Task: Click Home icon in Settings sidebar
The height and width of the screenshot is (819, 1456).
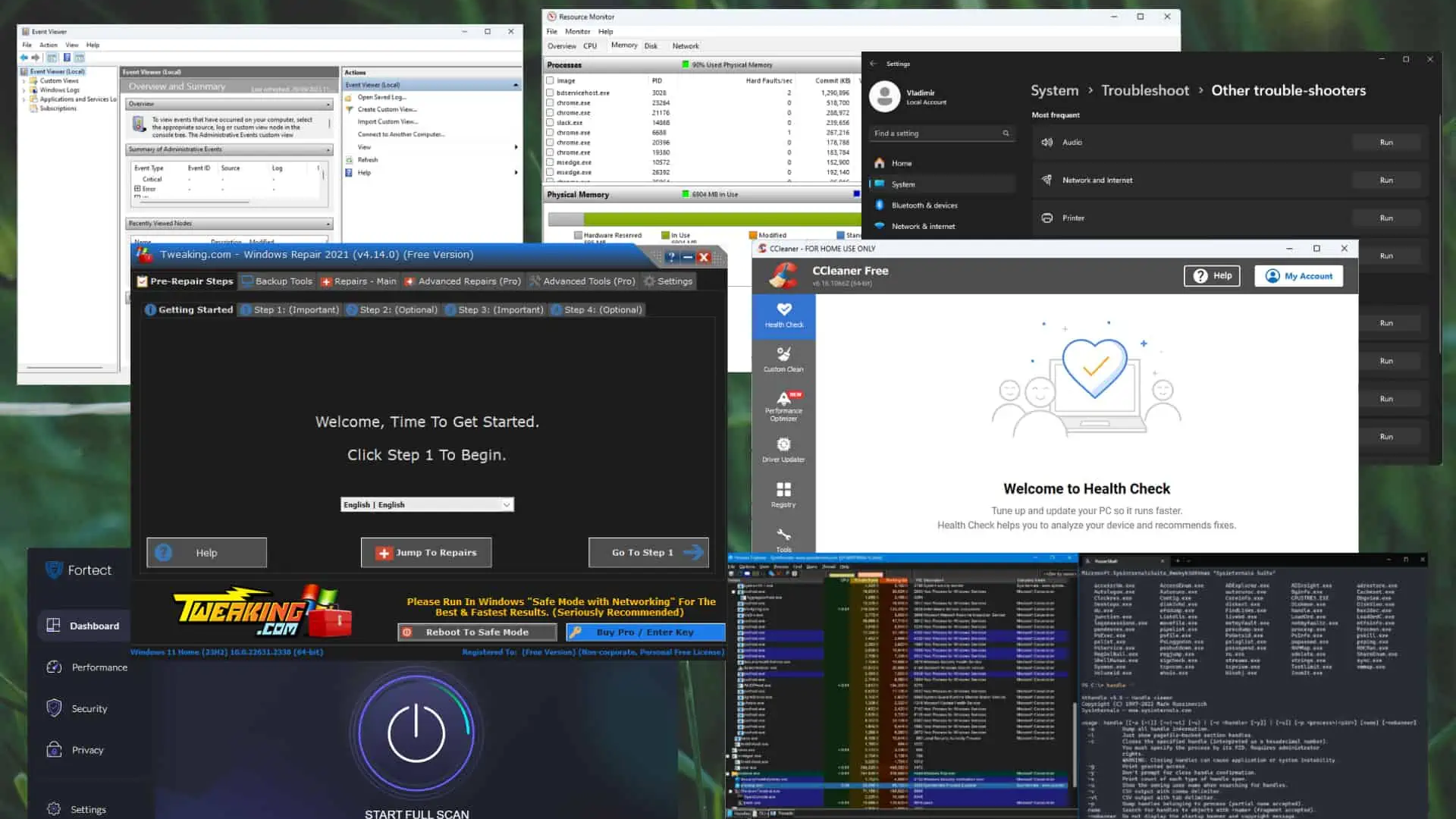Action: pyautogui.click(x=880, y=163)
